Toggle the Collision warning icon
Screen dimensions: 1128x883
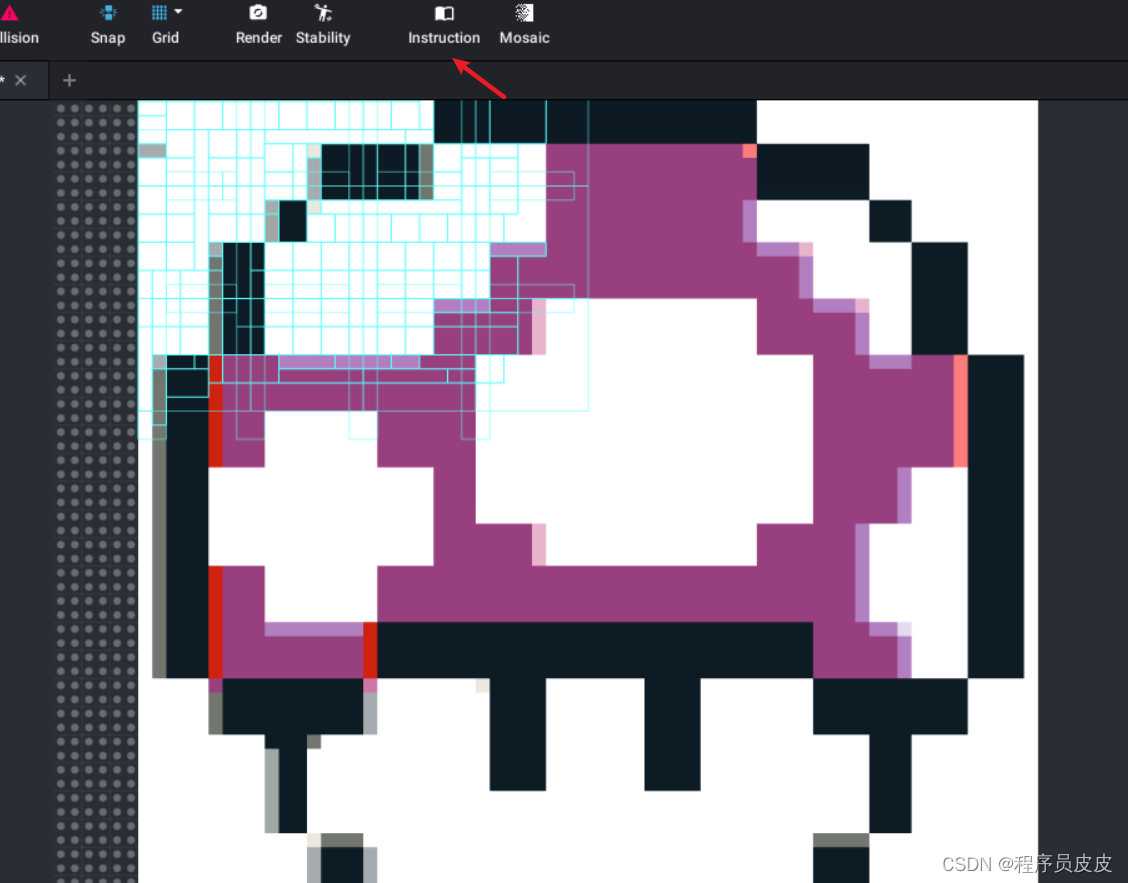point(10,13)
